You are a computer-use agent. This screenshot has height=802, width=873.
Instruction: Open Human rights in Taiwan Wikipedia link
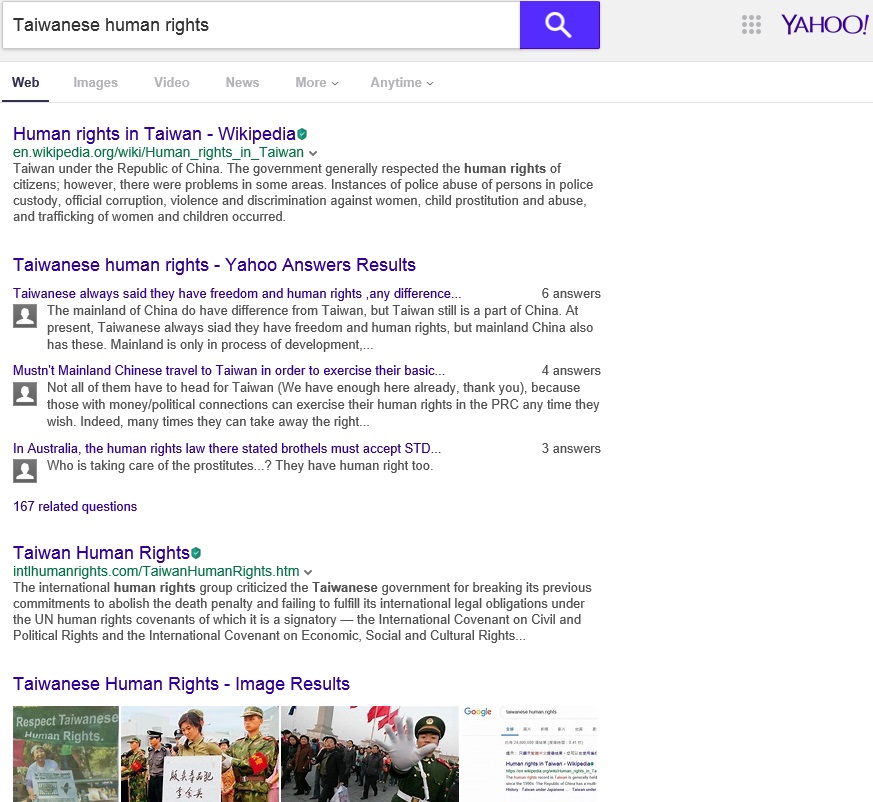click(x=154, y=134)
